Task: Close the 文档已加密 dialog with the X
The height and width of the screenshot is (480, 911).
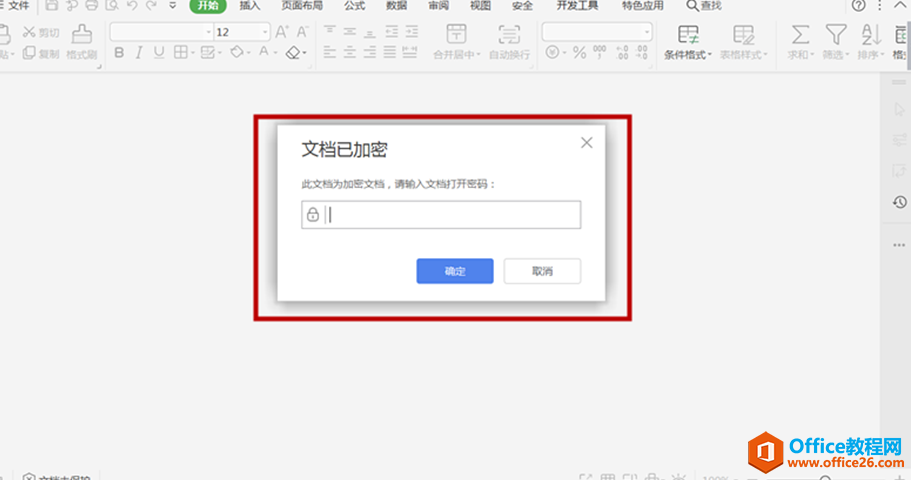Action: click(587, 142)
